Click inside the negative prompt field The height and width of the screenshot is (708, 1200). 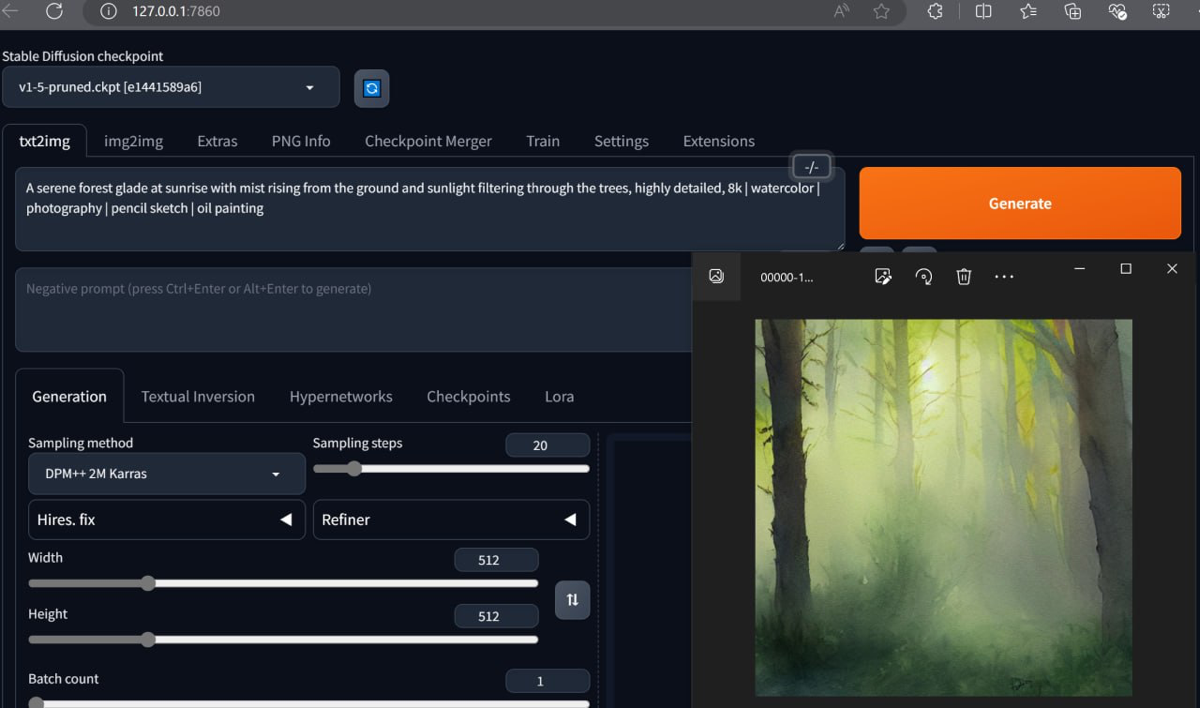pyautogui.click(x=350, y=308)
